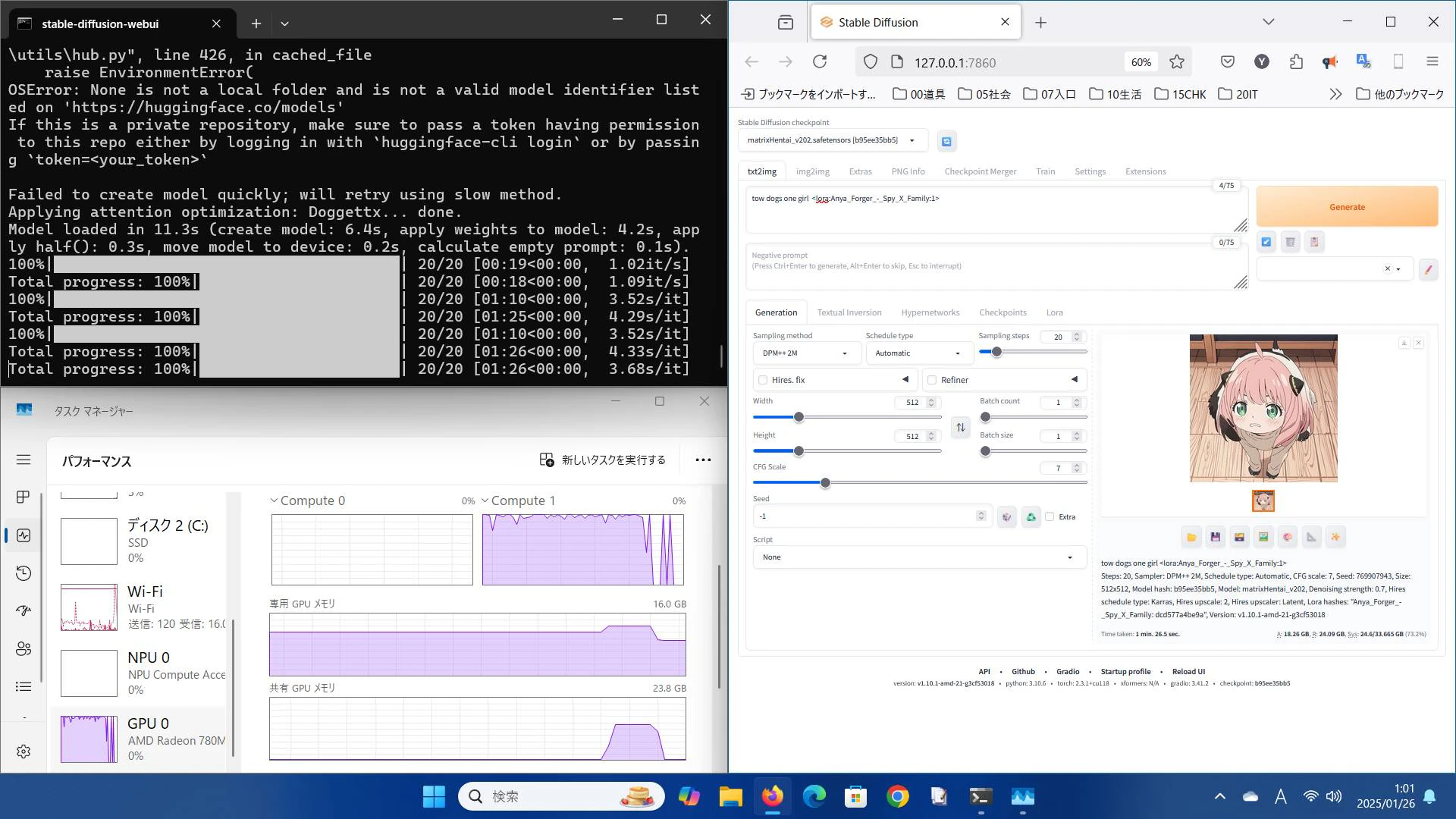This screenshot has width=1456, height=819.
Task: Open the Task Manager details list page
Action: [x=24, y=687]
